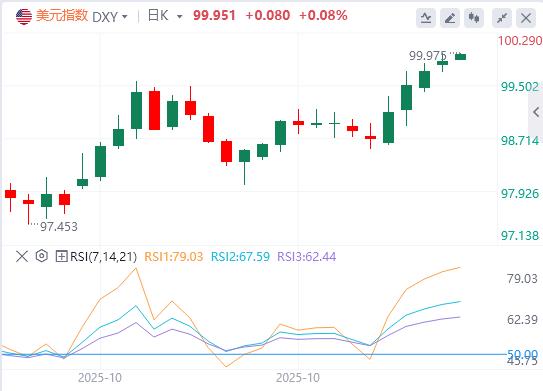
Task: Open the 日K timeframe dropdown
Action: click(x=165, y=16)
